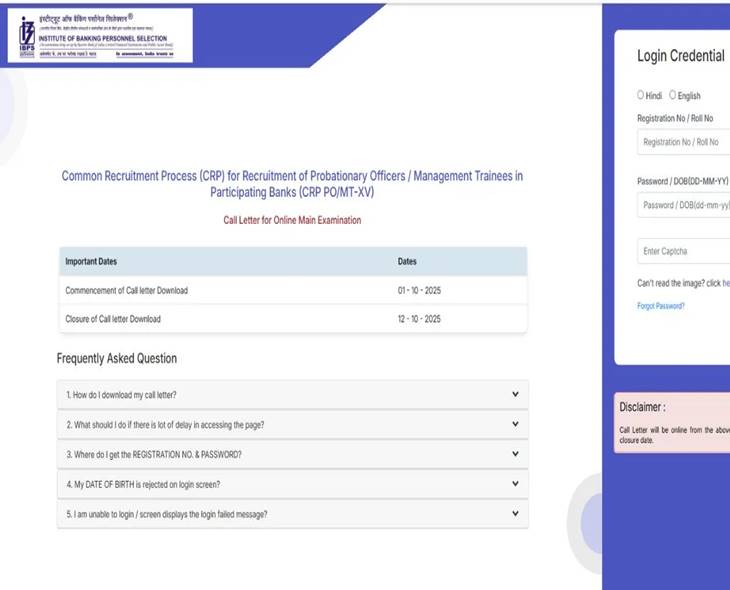Click the IBPS logo banner
Image resolution: width=730 pixels, height=590 pixels.
(x=100, y=35)
